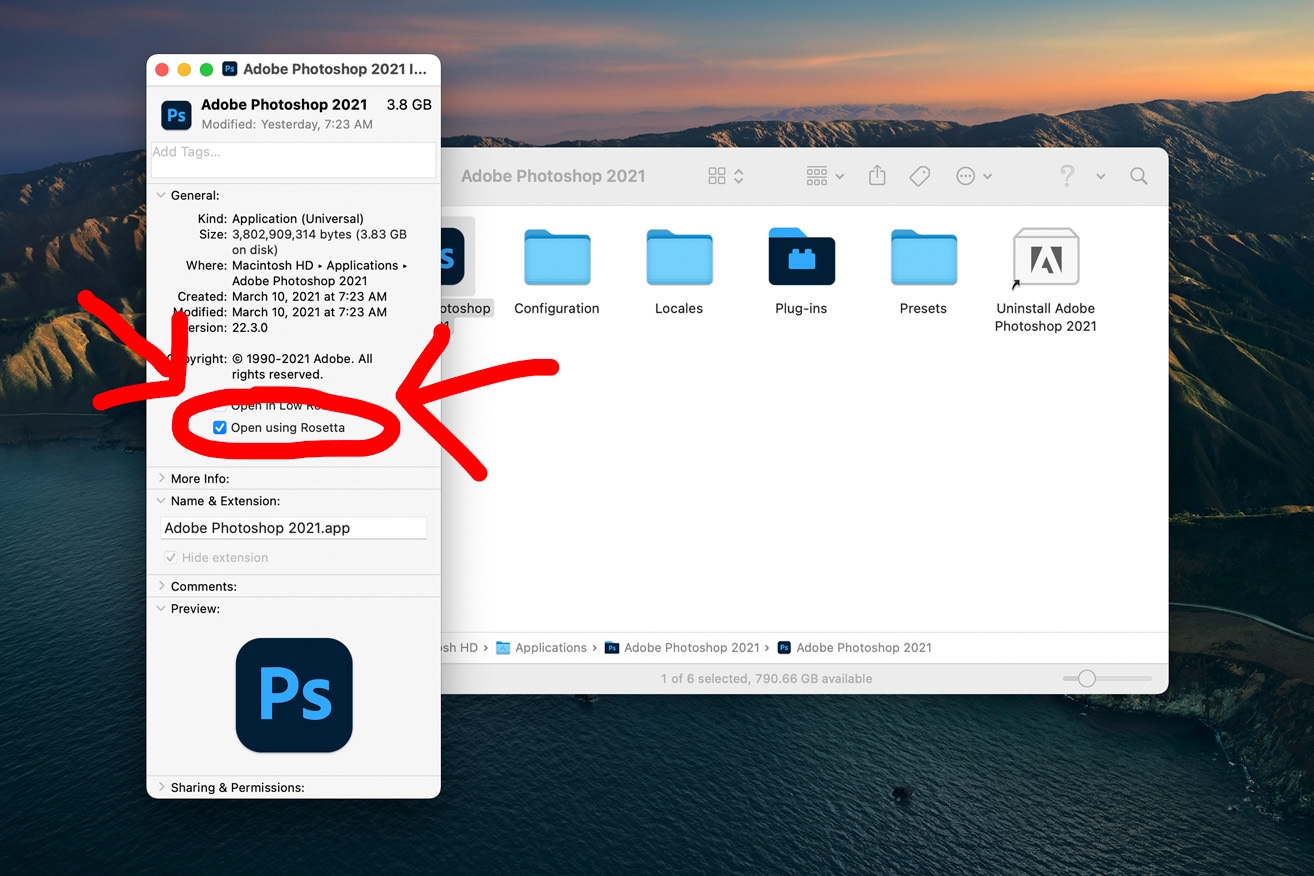Screen dimensions: 1314x876
Task: Expand the Comments section
Action: [161, 587]
